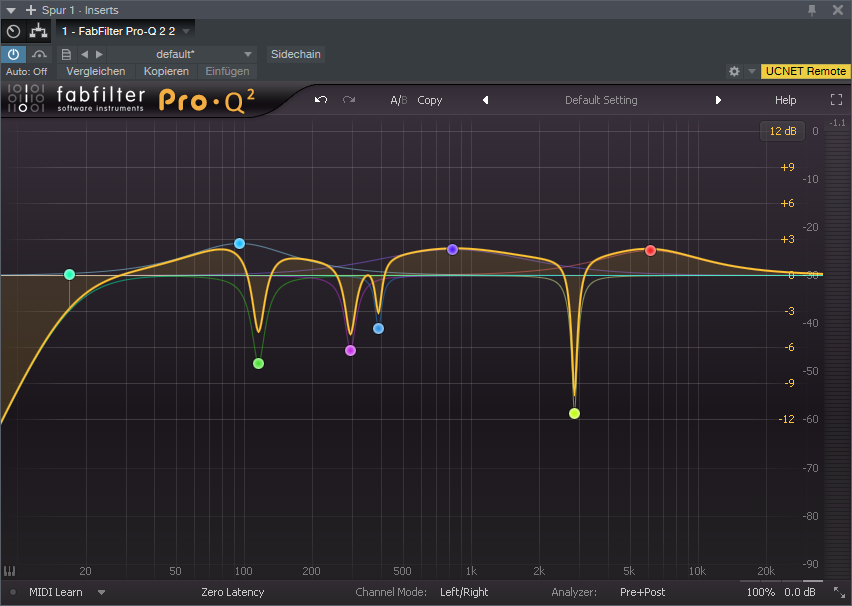Go to next preset arrow
Screen dimensions: 852x606
[x=718, y=100]
